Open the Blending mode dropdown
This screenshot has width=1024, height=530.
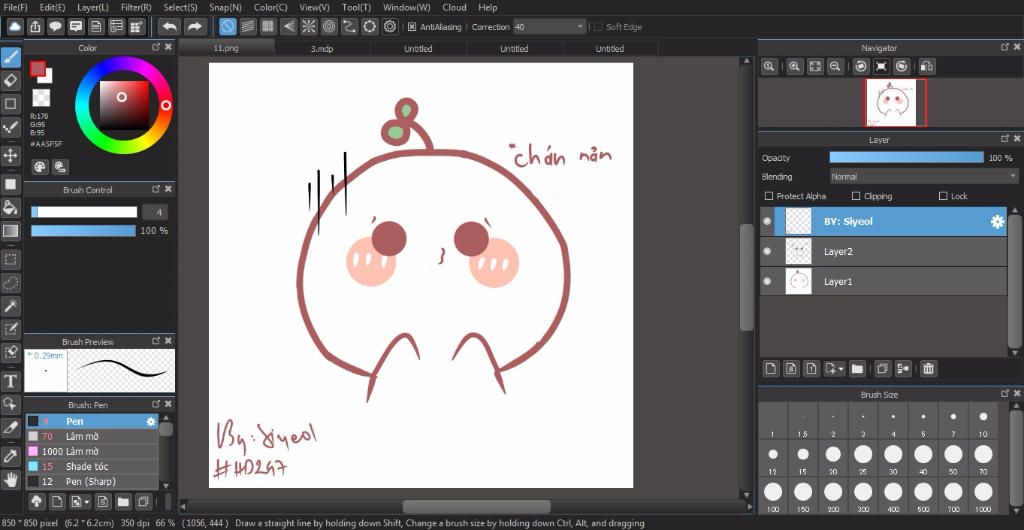[924, 177]
